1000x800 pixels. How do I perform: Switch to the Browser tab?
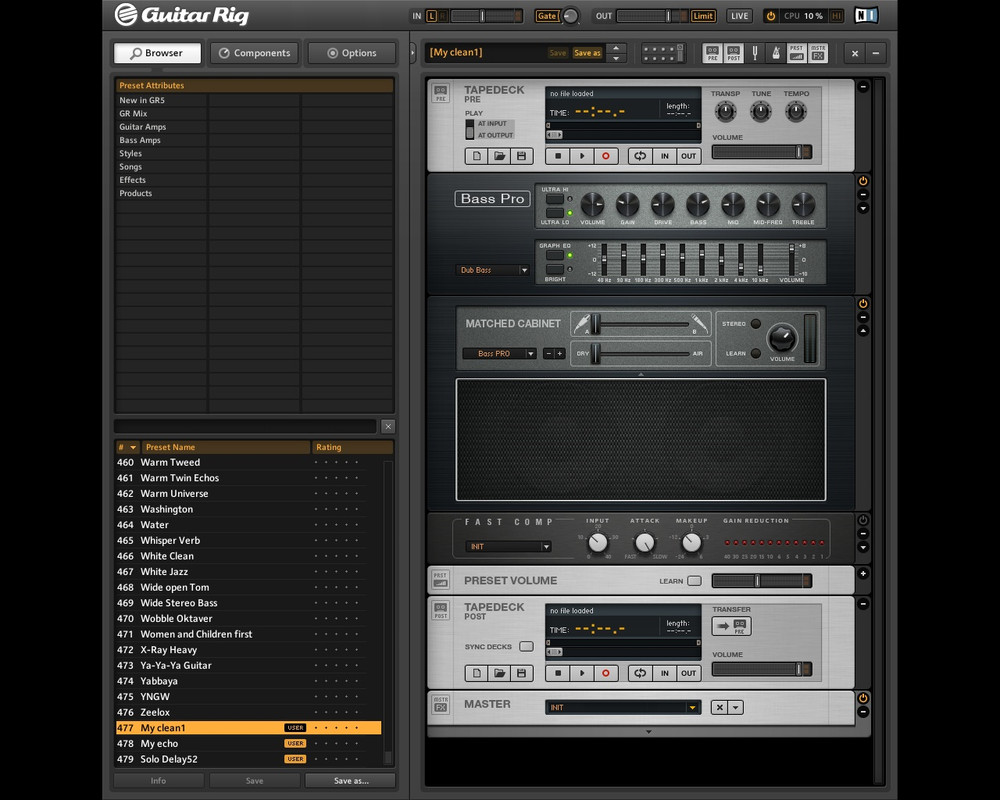(x=157, y=53)
